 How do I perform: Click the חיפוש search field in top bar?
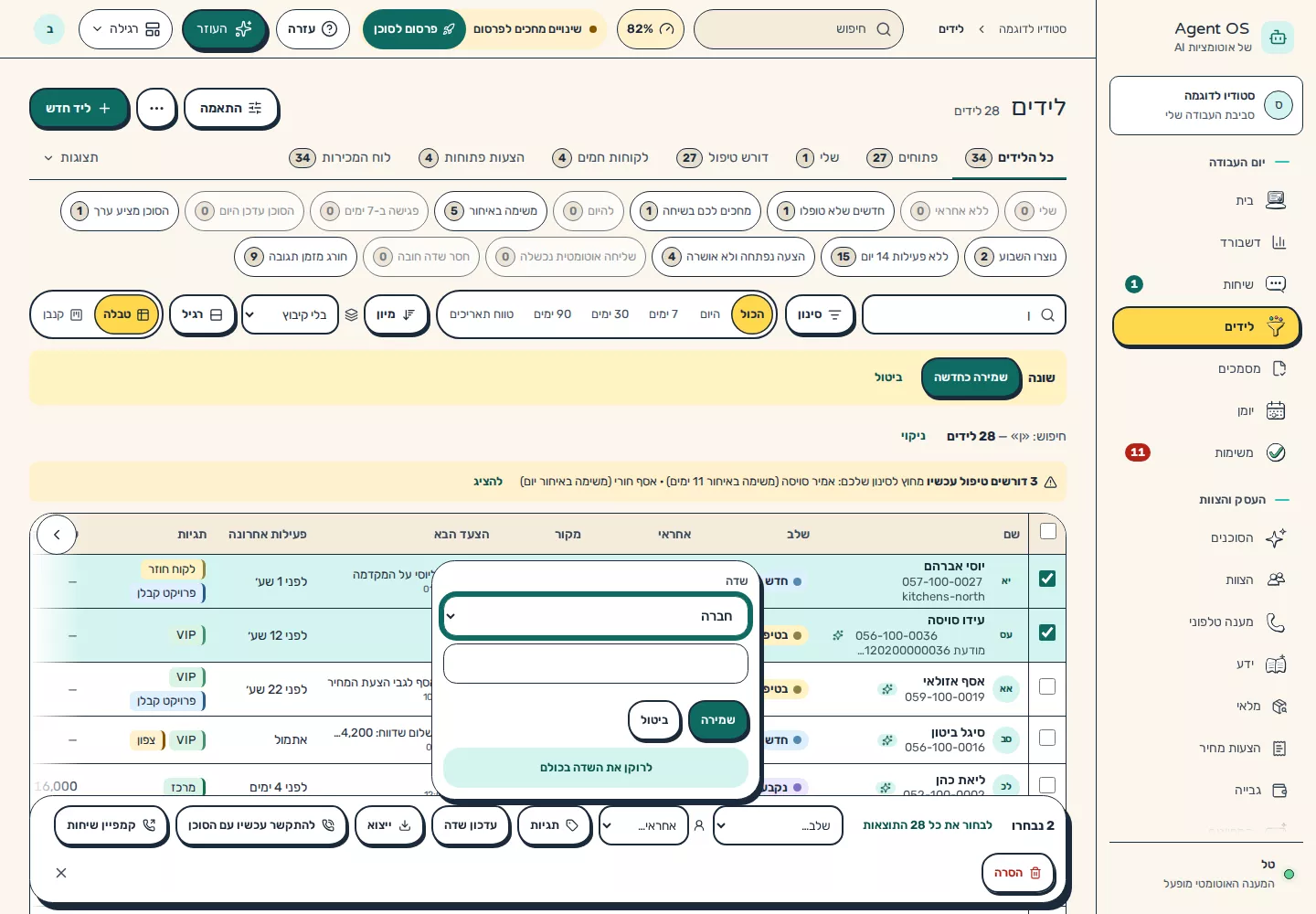pyautogui.click(x=799, y=29)
